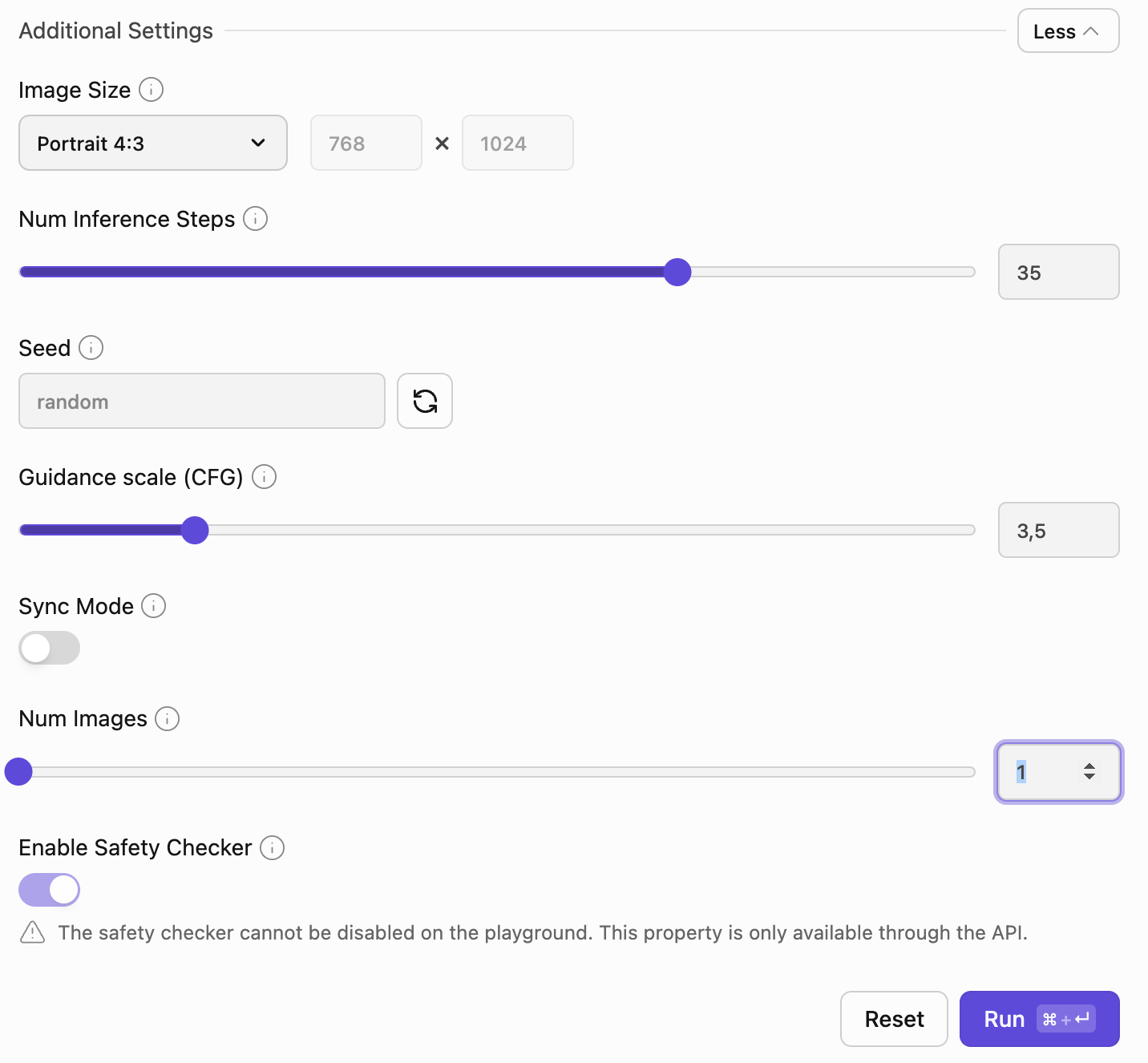Click the Num Inference Steps slider handle
Screen dimensions: 1148x1063
(x=677, y=273)
